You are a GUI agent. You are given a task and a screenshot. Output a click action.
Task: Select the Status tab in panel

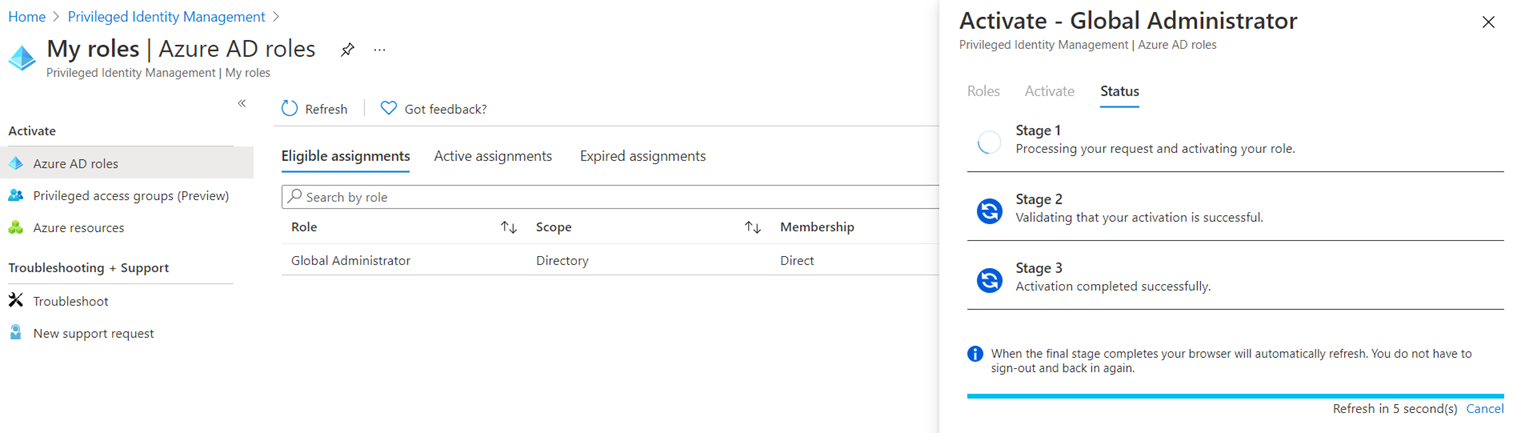pos(1119,91)
